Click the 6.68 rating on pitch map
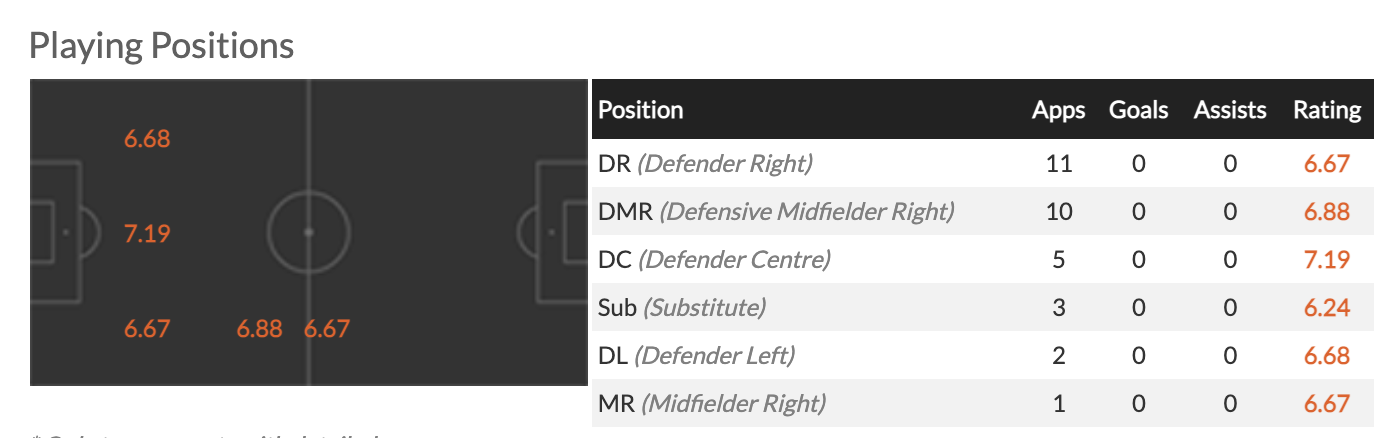This screenshot has height=438, width=1378. click(147, 139)
